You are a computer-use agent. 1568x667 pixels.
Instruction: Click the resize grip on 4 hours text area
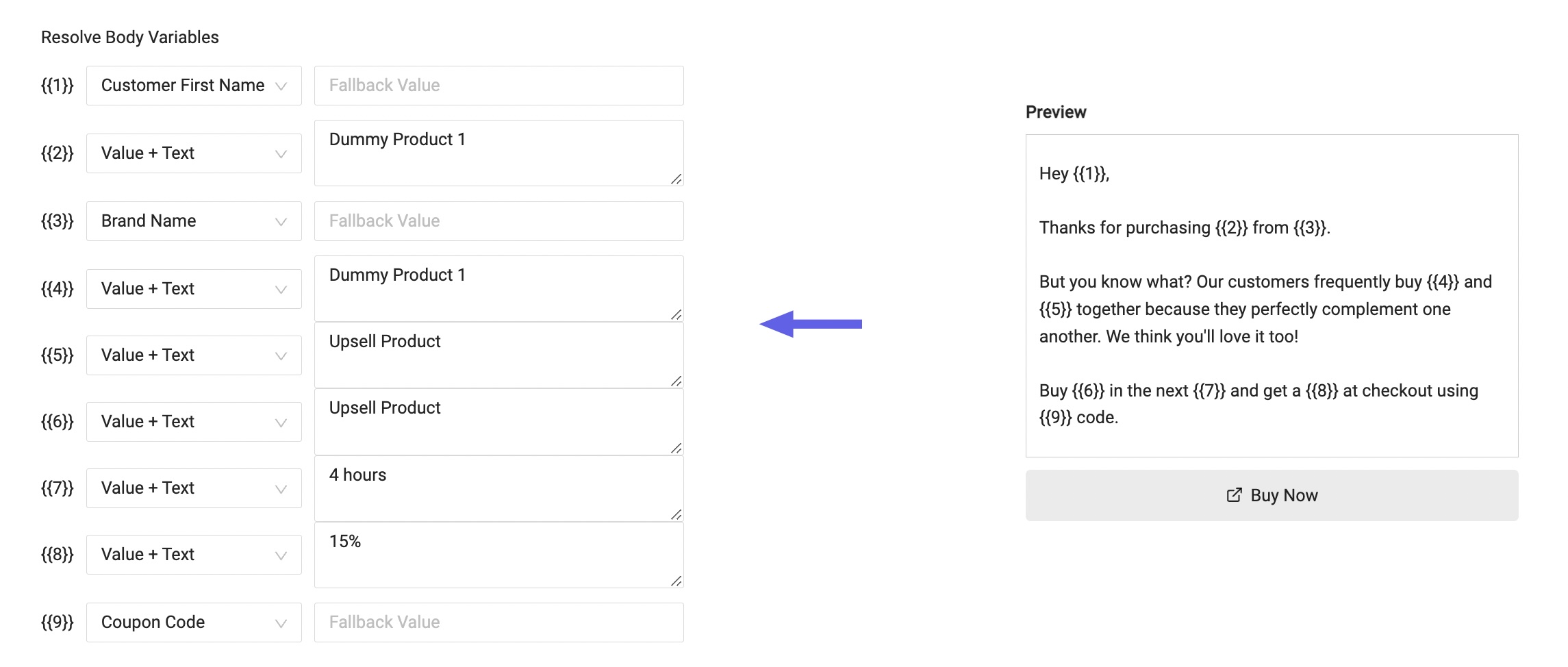click(676, 514)
